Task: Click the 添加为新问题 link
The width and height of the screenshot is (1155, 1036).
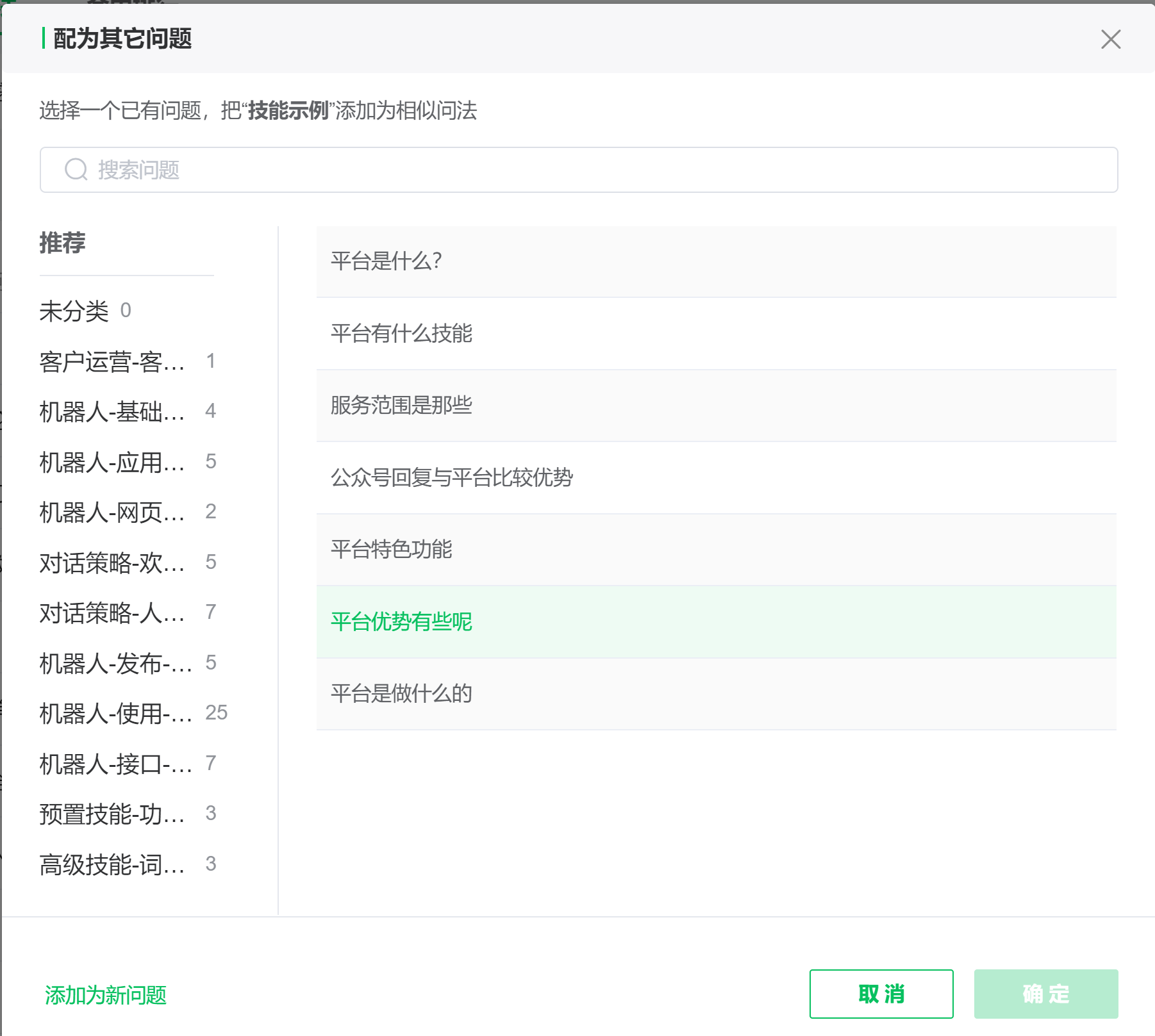Action: coord(106,995)
